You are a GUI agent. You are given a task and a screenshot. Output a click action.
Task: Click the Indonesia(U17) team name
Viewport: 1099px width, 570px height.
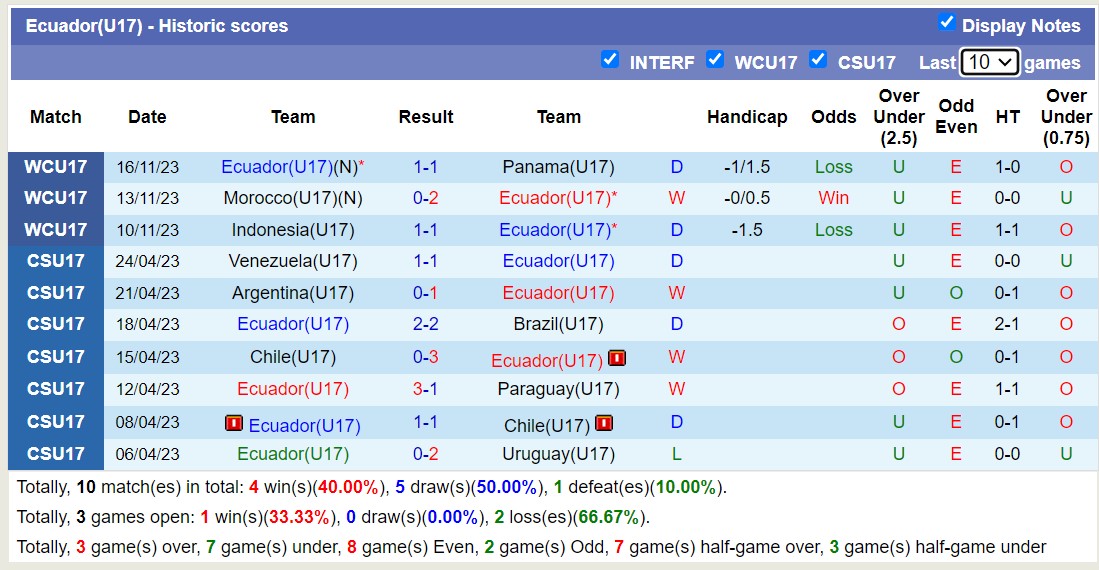click(293, 230)
